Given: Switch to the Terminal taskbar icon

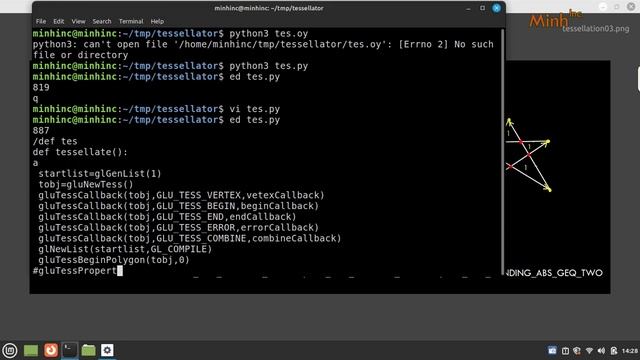Looking at the screenshot, I should pos(69,350).
